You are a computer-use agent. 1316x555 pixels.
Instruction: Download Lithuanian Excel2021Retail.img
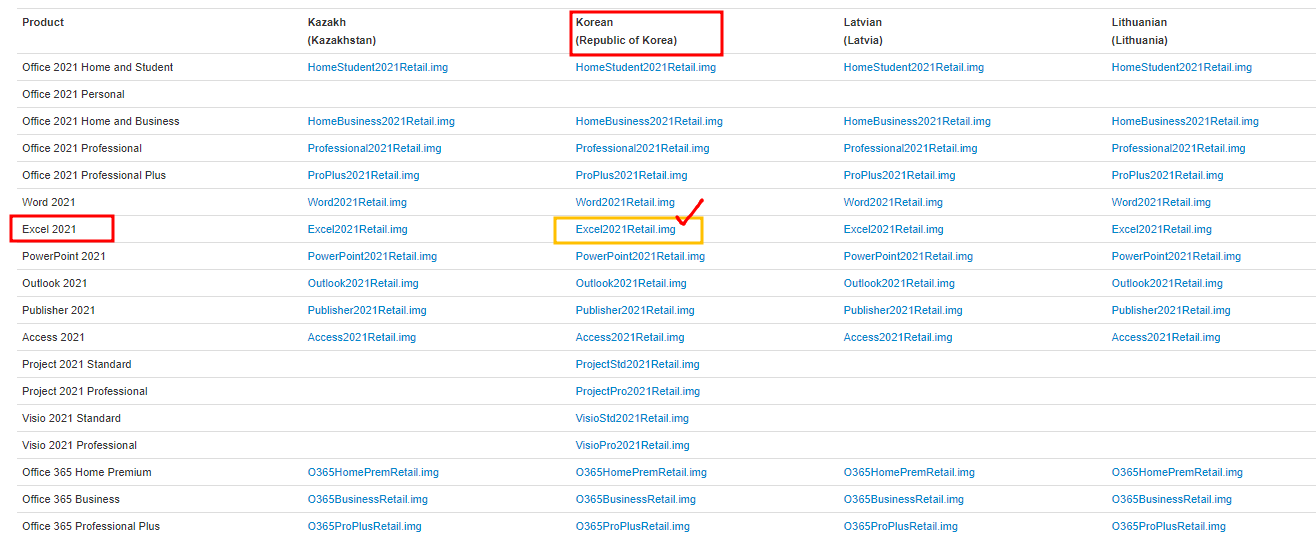click(x=1162, y=229)
